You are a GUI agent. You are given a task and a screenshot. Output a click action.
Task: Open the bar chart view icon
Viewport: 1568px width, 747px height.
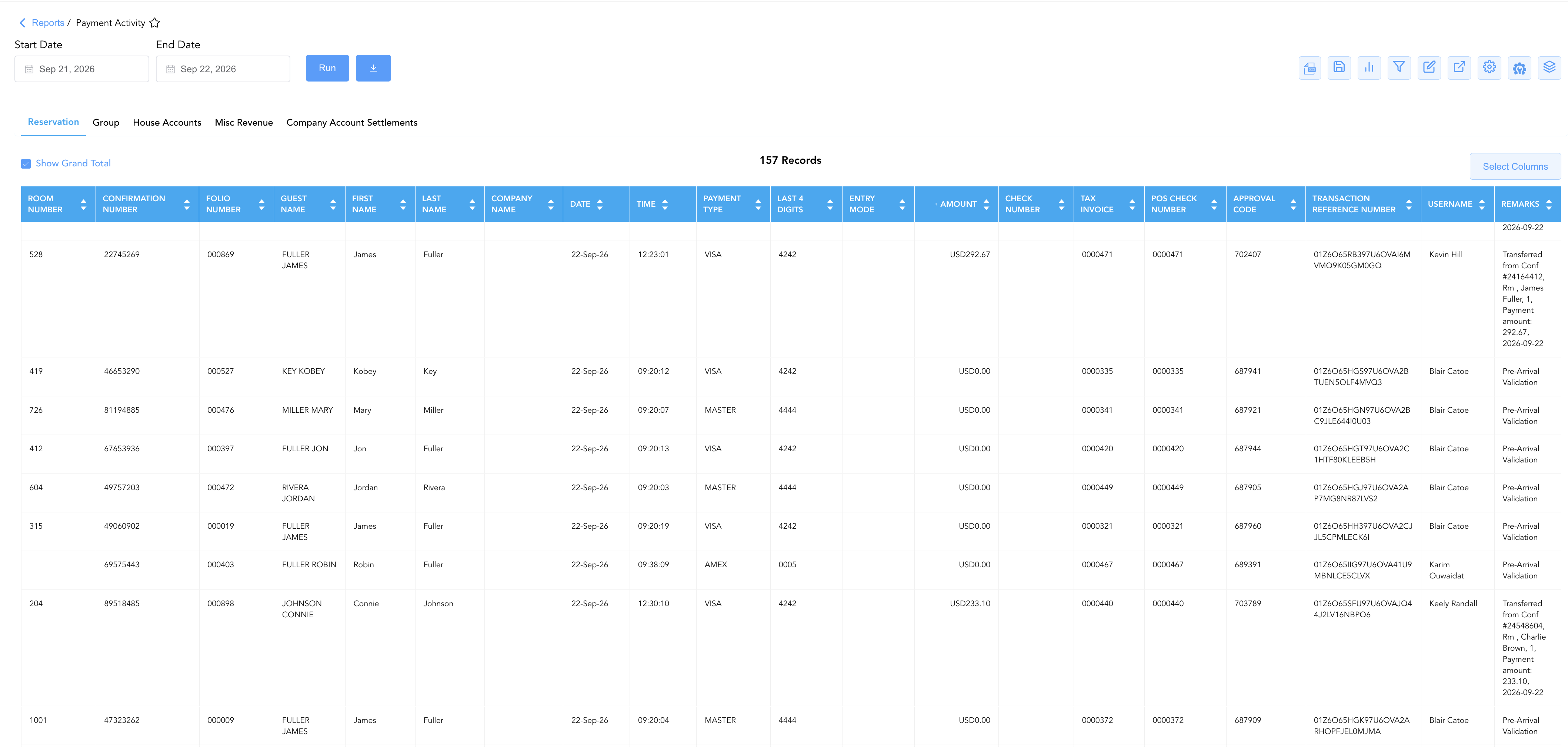1369,68
